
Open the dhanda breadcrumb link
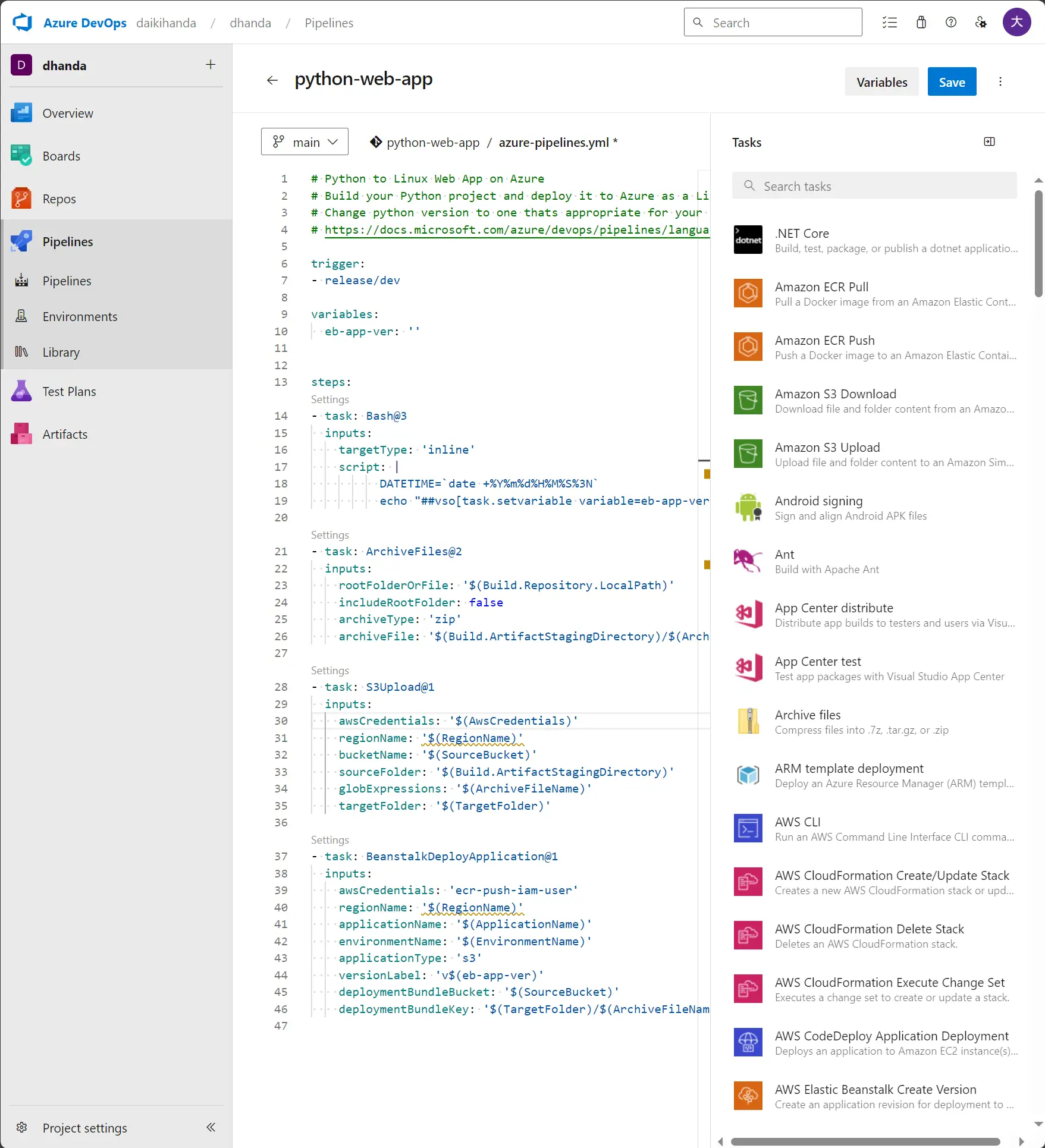tap(250, 23)
